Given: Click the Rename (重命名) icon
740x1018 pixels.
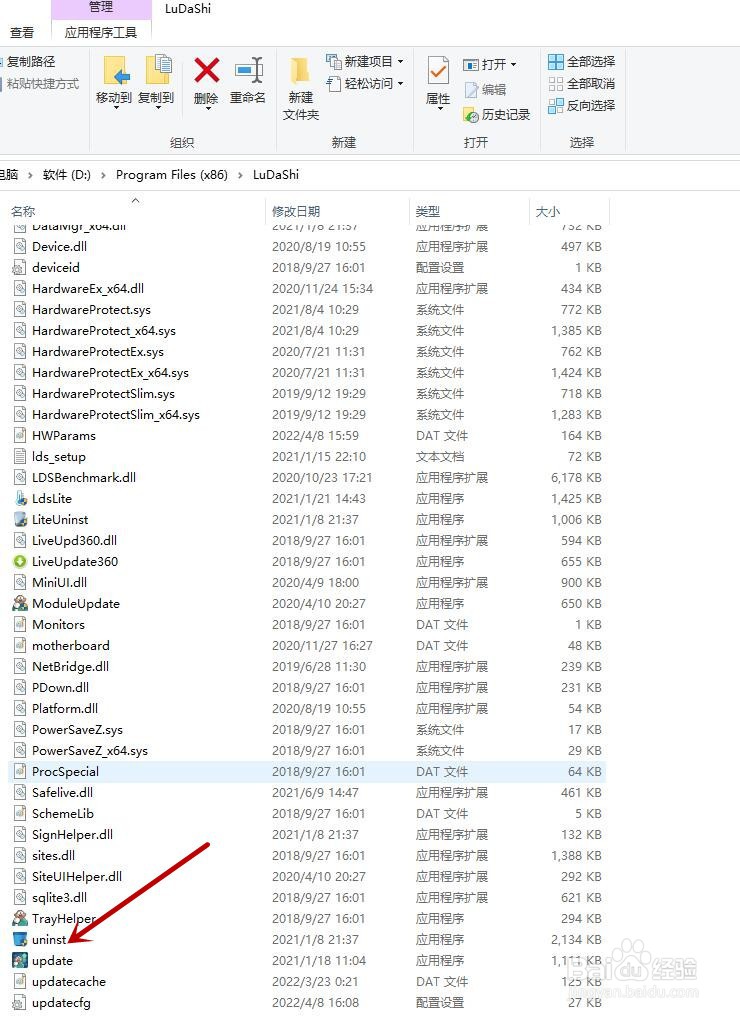Looking at the screenshot, I should click(x=249, y=70).
